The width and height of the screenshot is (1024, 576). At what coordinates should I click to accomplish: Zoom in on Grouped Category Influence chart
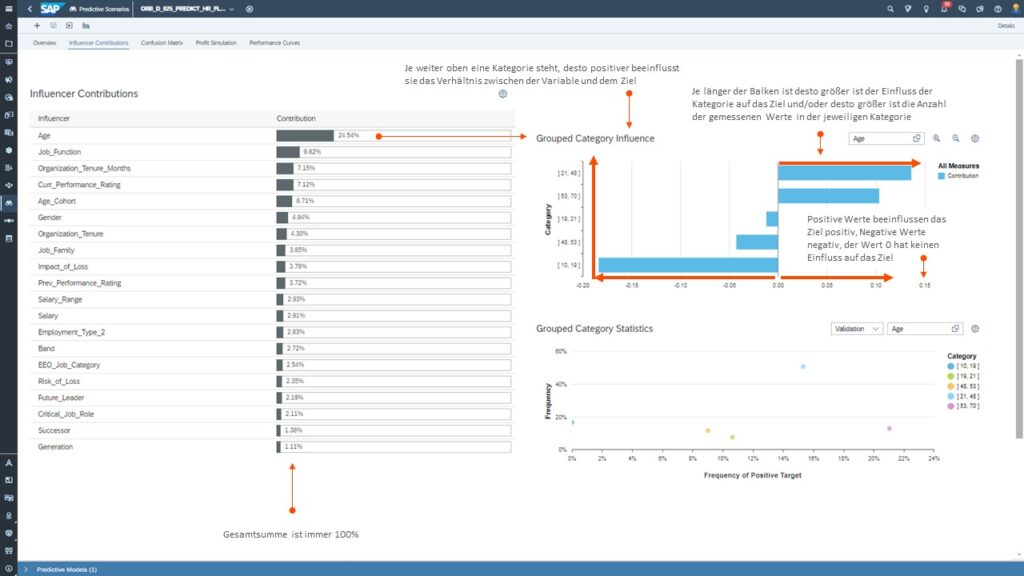tap(937, 139)
